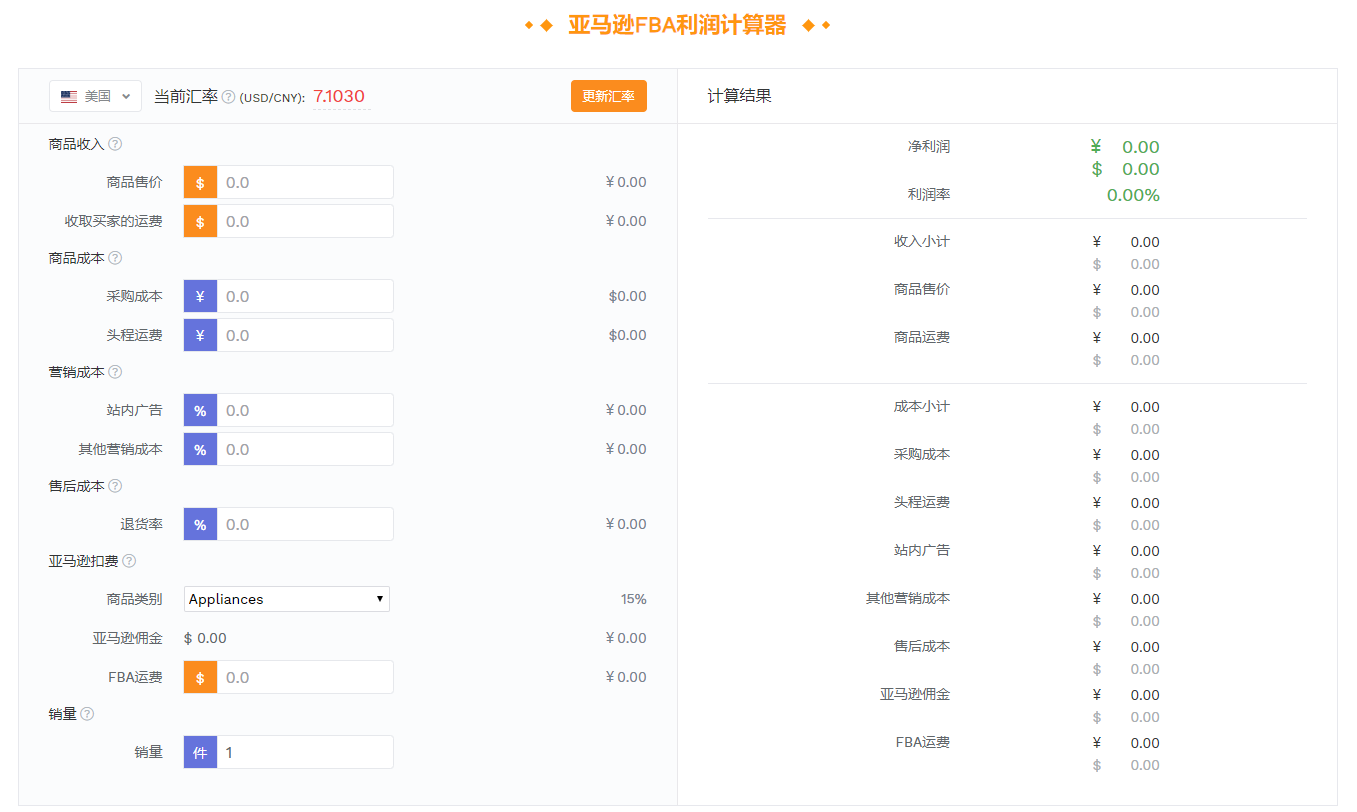1357x812 pixels.
Task: Click the 亚马逊佣金 $ 0.00 value
Action: click(x=205, y=638)
